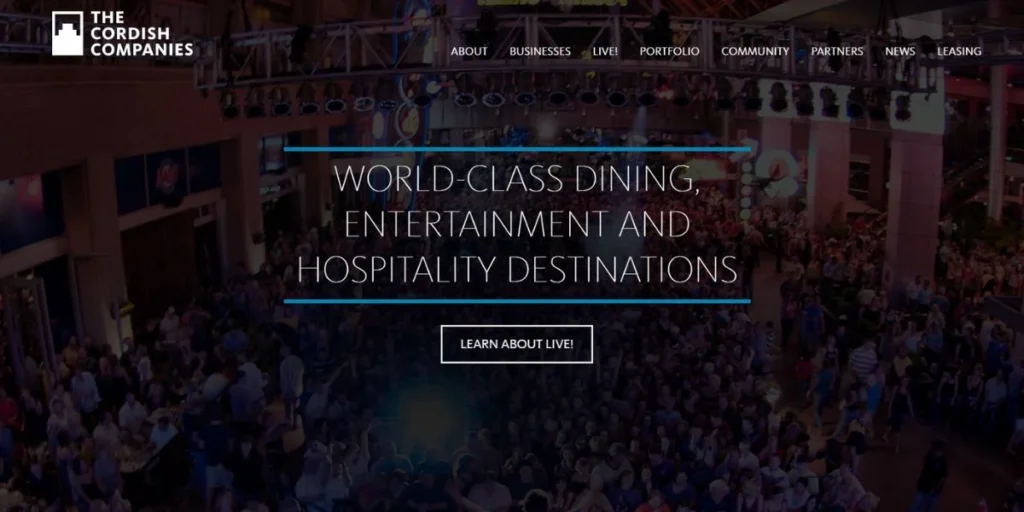The height and width of the screenshot is (512, 1024).
Task: Select Partners in the navigation bar
Action: (837, 52)
